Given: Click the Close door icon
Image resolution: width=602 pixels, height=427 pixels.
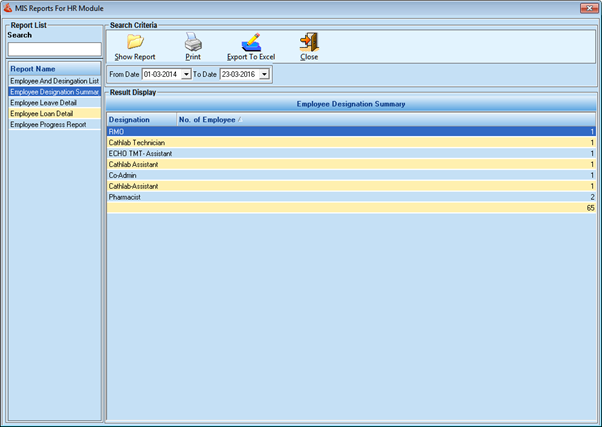Looking at the screenshot, I should tap(309, 42).
